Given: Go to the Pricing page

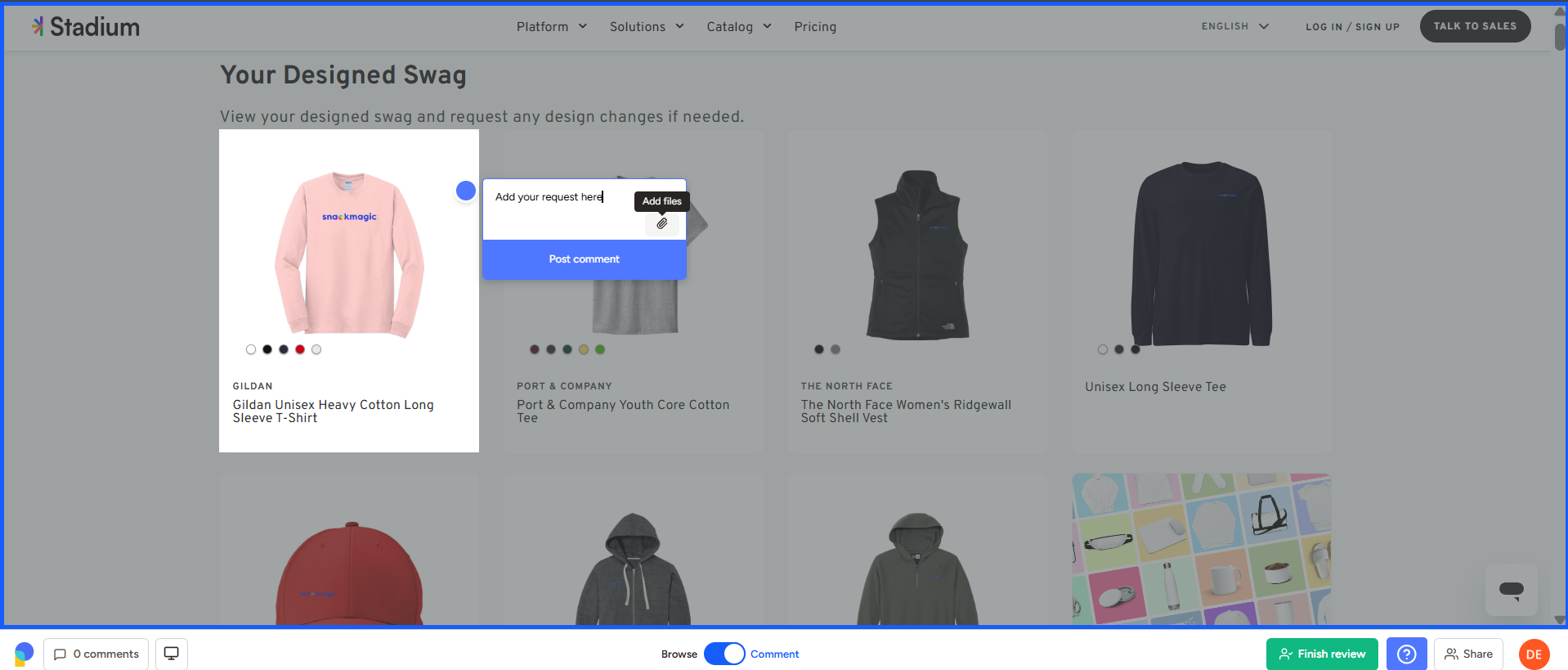Looking at the screenshot, I should tap(815, 27).
